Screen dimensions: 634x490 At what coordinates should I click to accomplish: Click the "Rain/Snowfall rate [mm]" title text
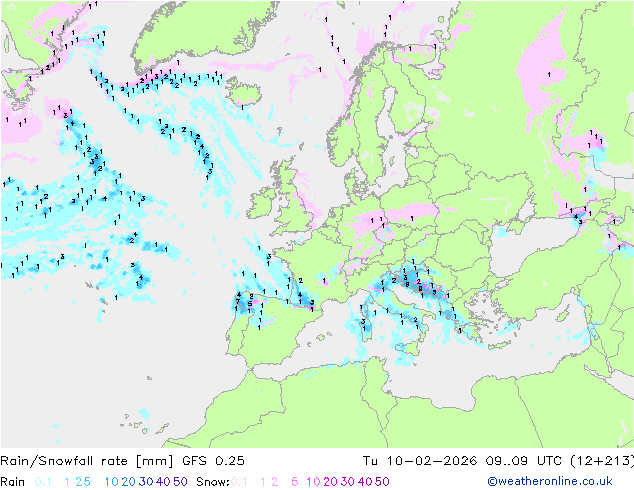pyautogui.click(x=87, y=461)
